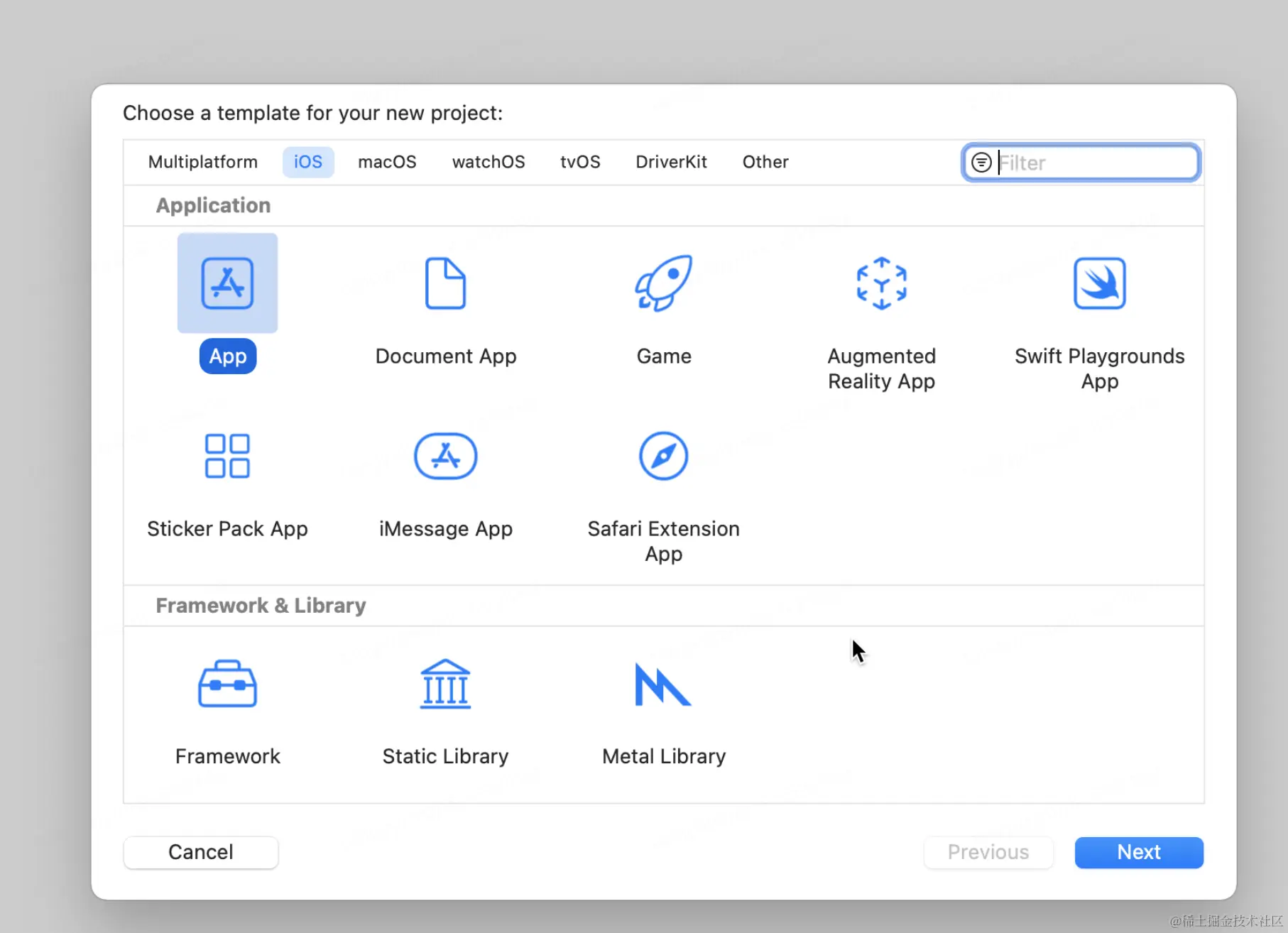
Task: Click the 'Augmented Reality App' label
Action: pos(881,369)
